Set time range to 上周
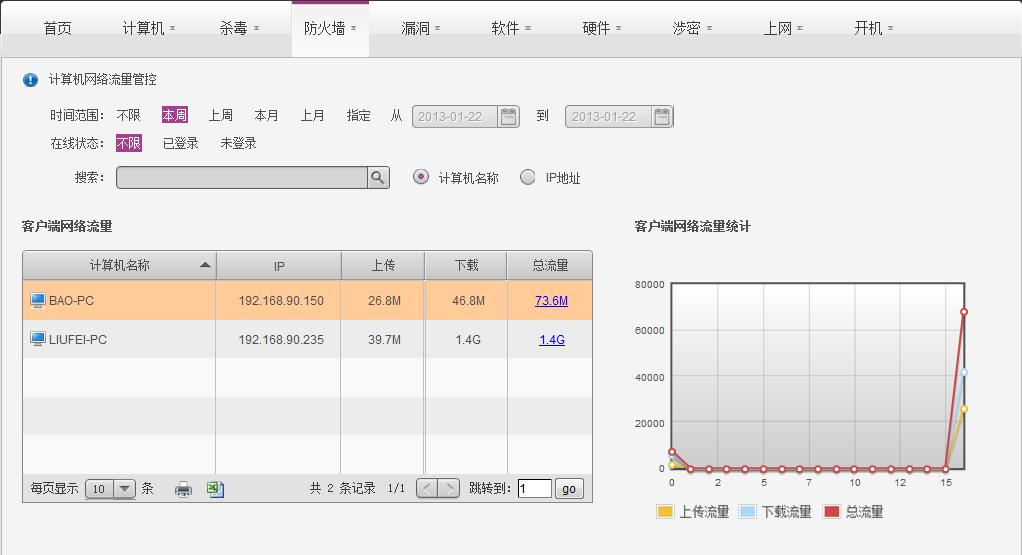Viewport: 1022px width, 555px height. click(x=220, y=115)
